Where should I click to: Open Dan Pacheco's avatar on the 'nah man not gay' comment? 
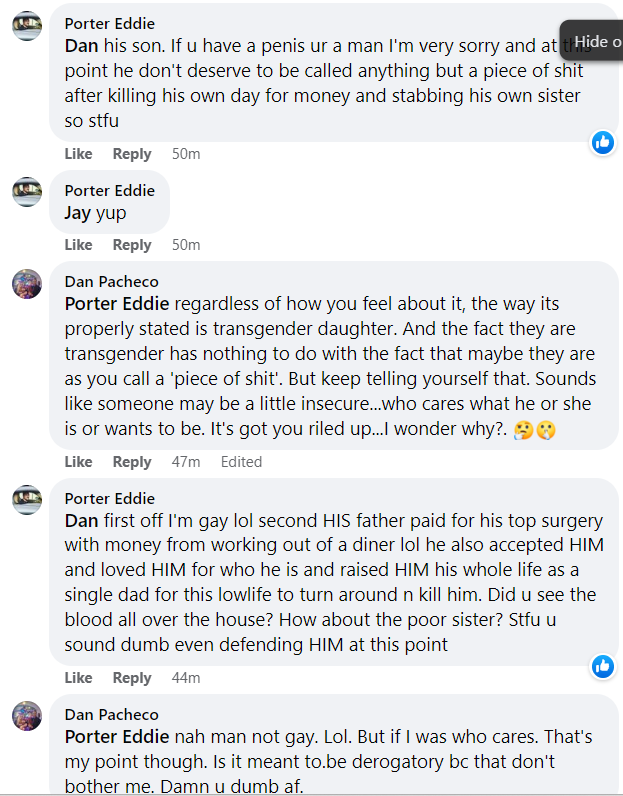(27, 716)
